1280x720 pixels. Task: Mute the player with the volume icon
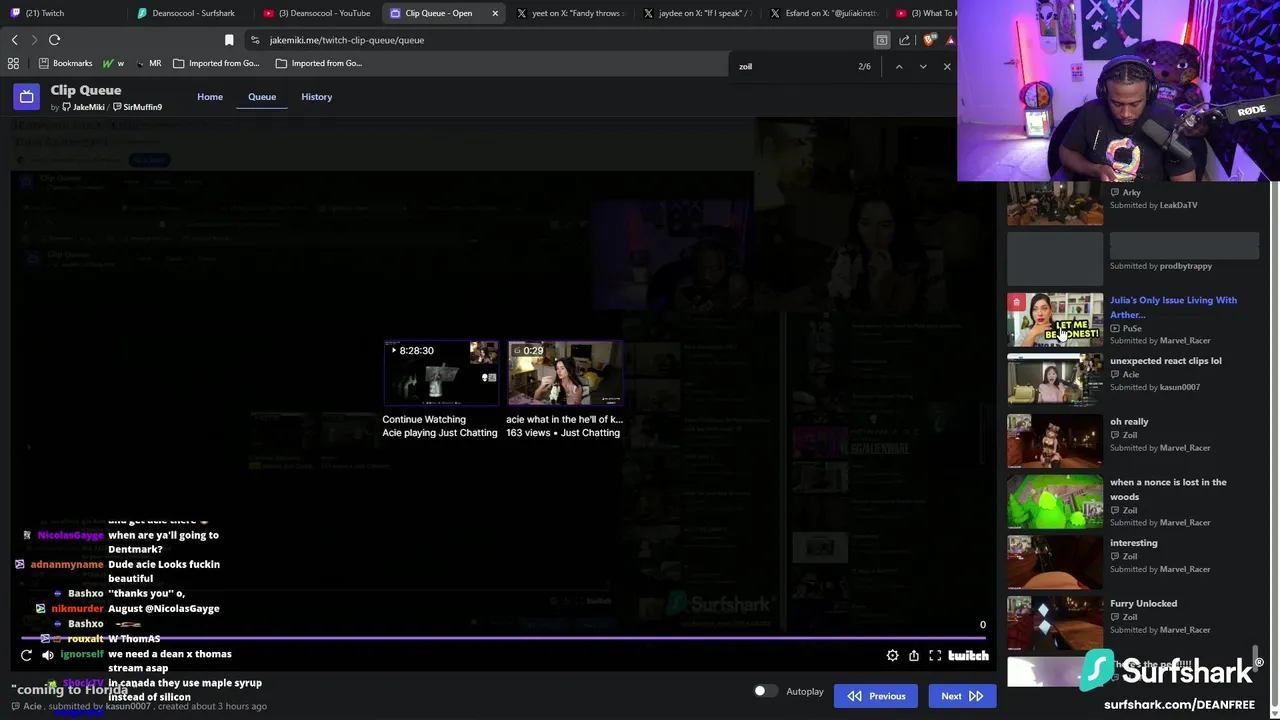coord(47,656)
